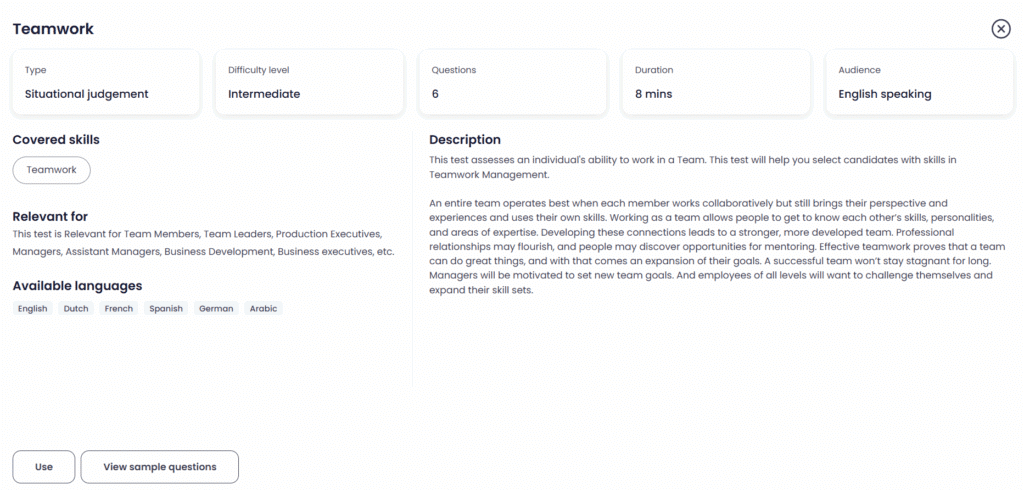Click the Questions count card
The image size is (1024, 490).
513,82
